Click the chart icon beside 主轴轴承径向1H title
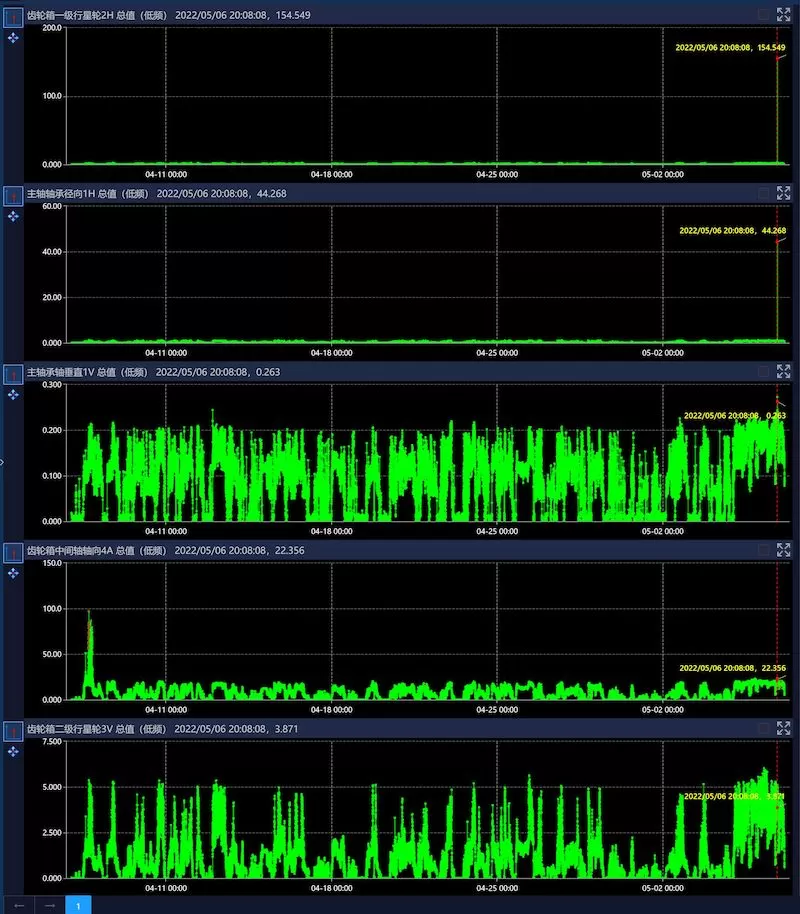 [x=13, y=194]
